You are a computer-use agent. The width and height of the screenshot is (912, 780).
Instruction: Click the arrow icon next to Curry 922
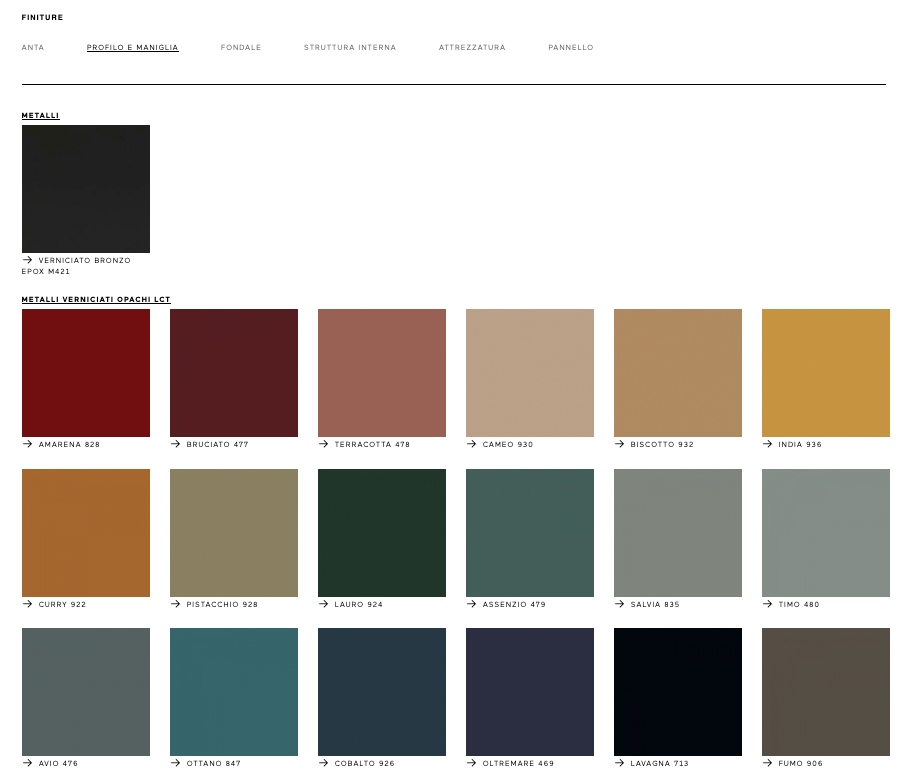click(x=27, y=604)
